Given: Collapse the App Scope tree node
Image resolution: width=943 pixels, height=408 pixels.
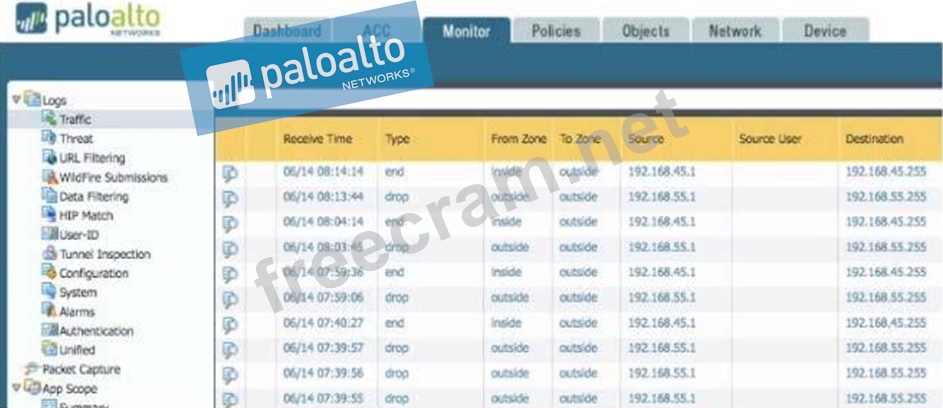Looking at the screenshot, I should (16, 388).
